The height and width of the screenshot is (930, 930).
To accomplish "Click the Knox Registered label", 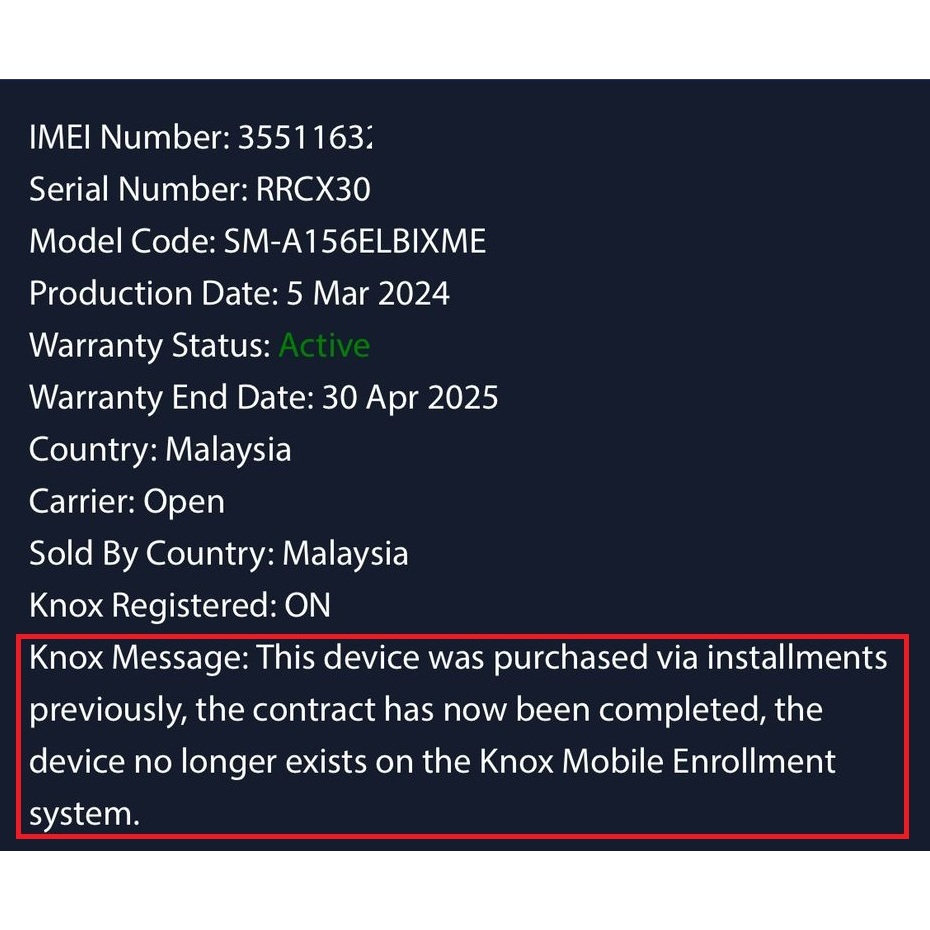I will click(x=152, y=605).
